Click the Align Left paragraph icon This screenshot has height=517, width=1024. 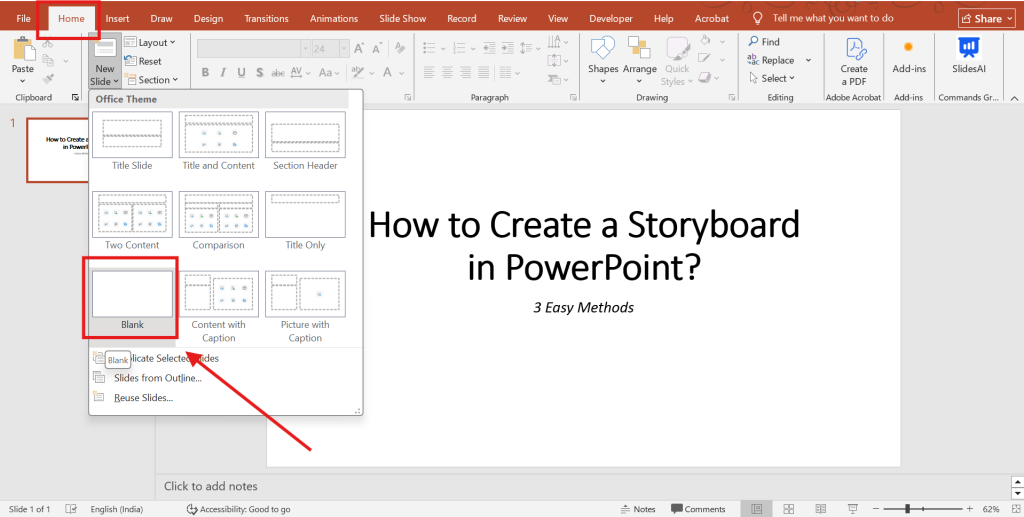click(x=429, y=72)
